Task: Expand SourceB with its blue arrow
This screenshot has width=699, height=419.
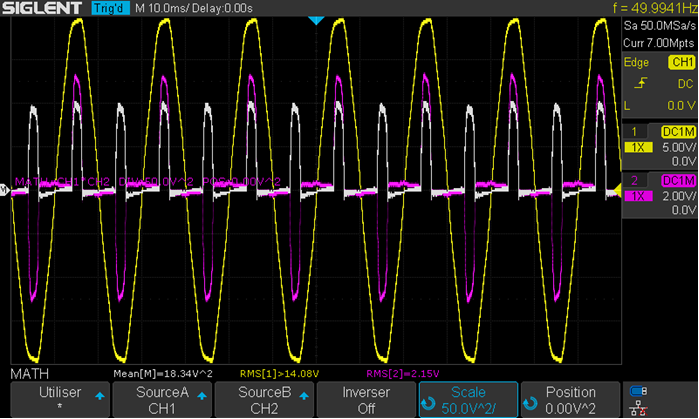Action: pyautogui.click(x=304, y=396)
